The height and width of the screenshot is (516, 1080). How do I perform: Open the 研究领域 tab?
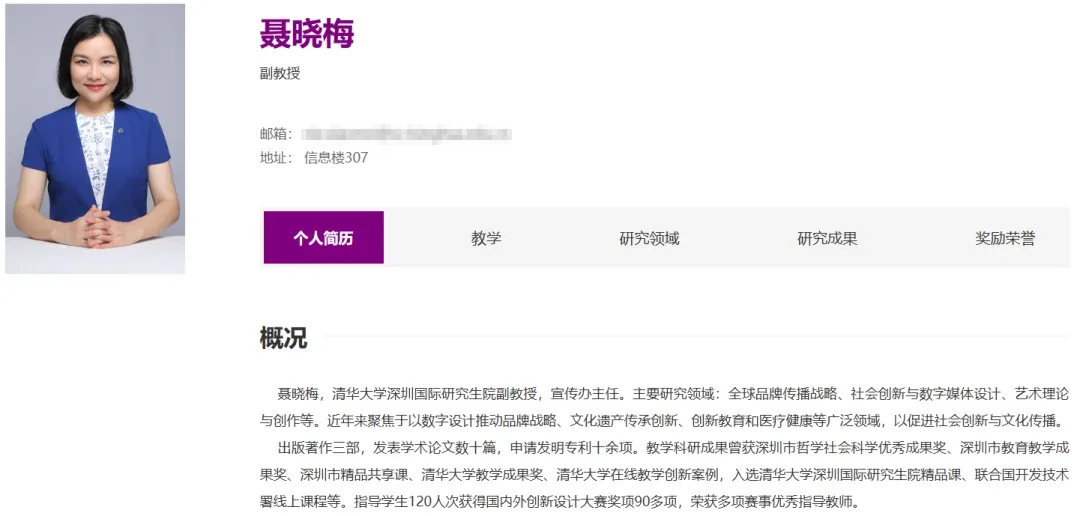[649, 239]
